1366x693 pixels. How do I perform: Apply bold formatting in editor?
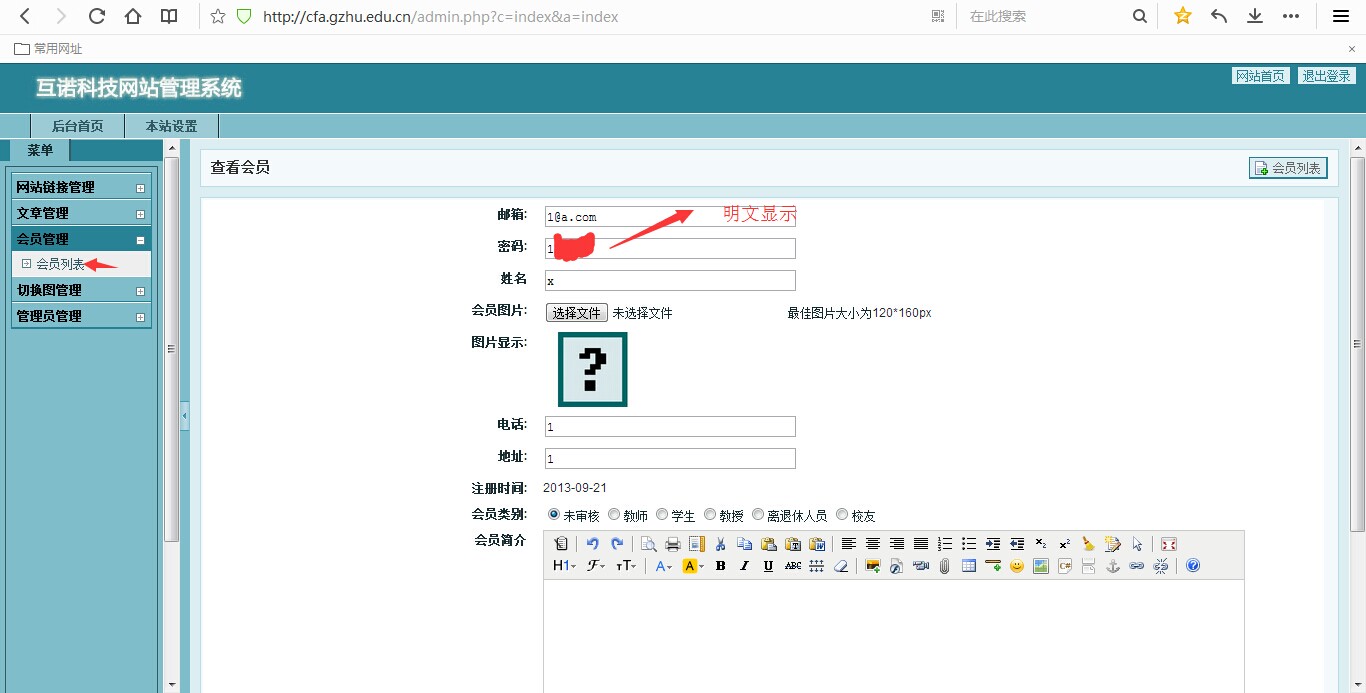pos(721,566)
